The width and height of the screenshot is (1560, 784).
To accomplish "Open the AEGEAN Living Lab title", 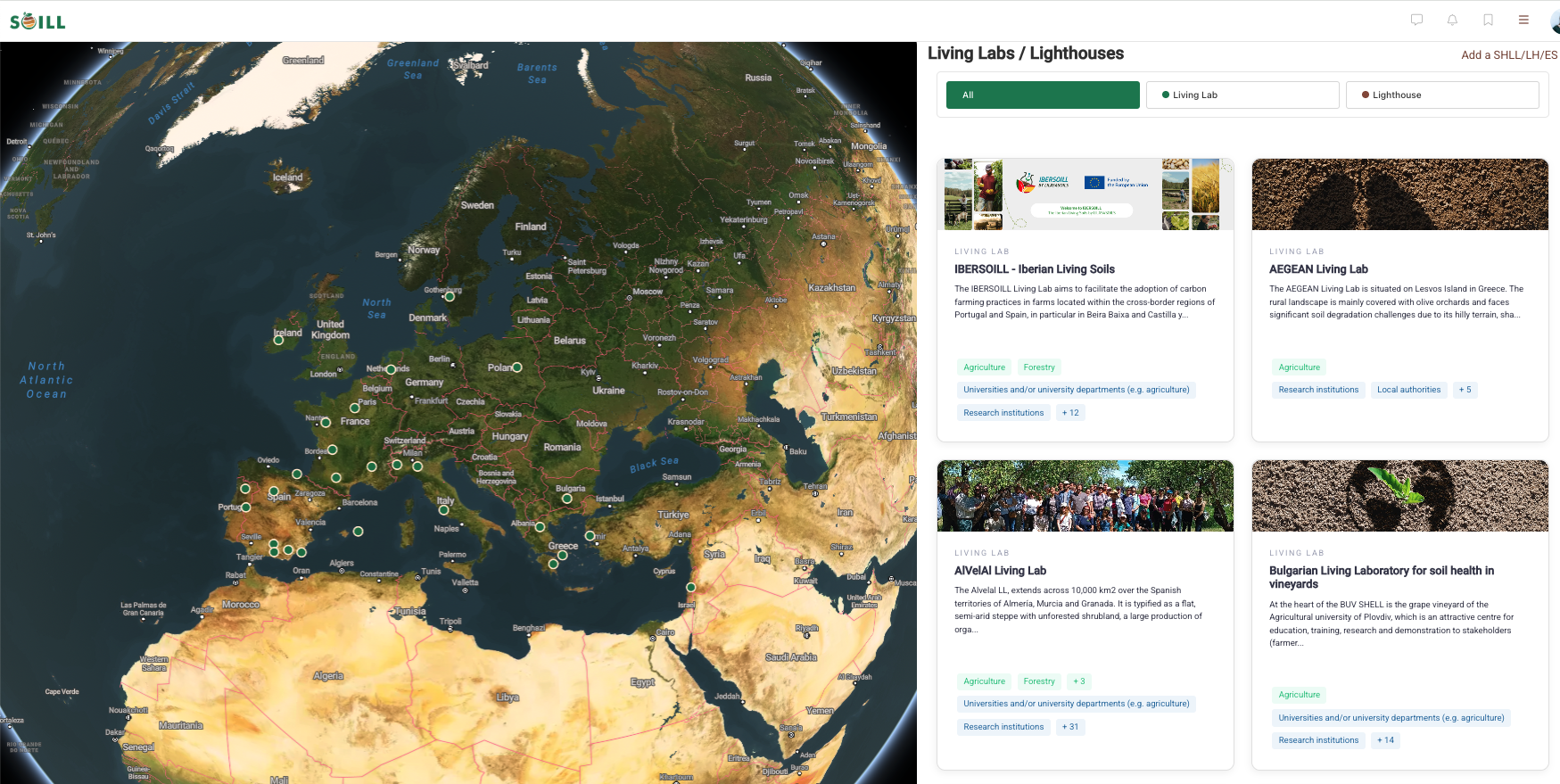I will coord(1318,269).
